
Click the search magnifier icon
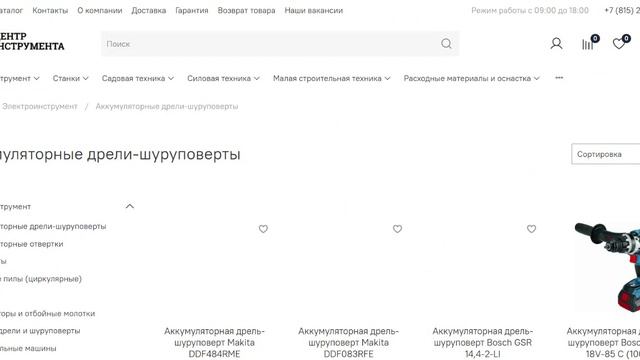446,43
